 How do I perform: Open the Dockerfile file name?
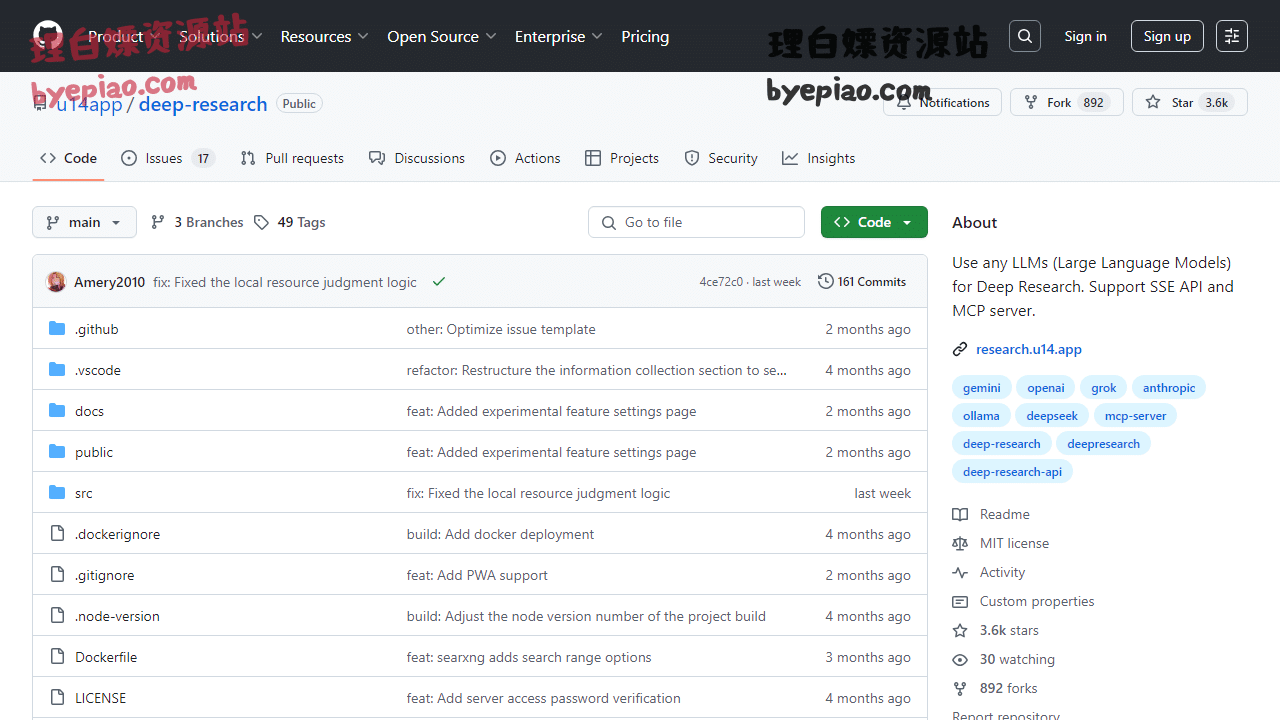106,657
